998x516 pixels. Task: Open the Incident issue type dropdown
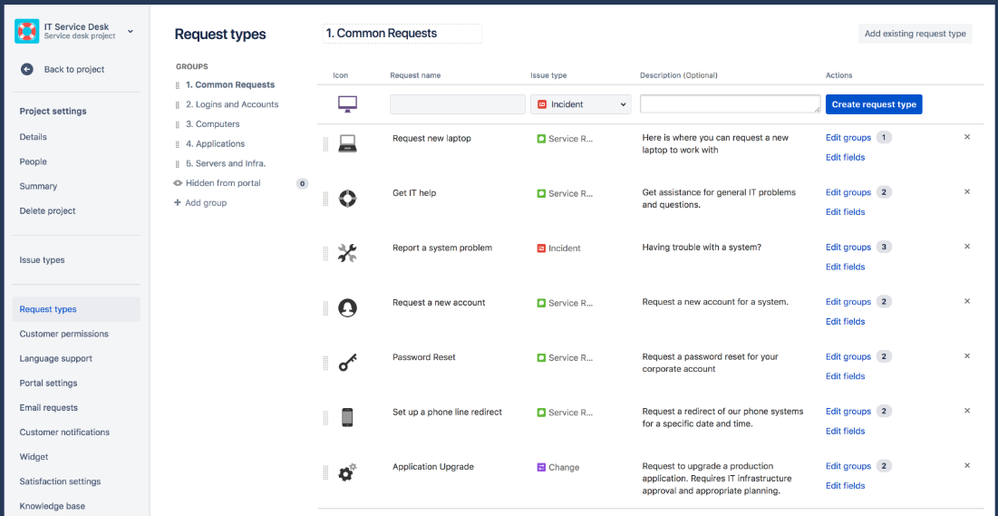tap(581, 104)
